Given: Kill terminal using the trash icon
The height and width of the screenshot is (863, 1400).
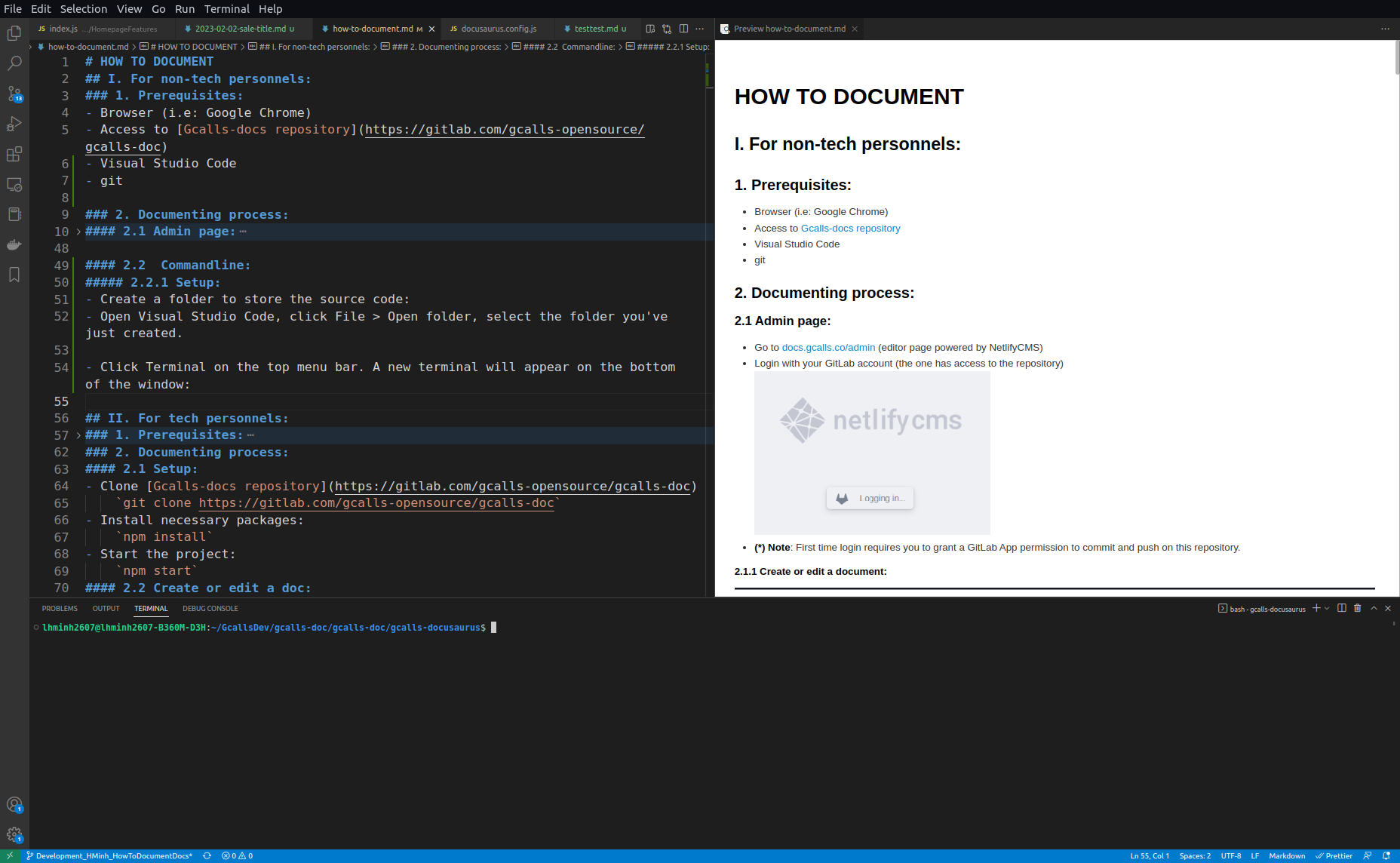Looking at the screenshot, I should point(1358,608).
